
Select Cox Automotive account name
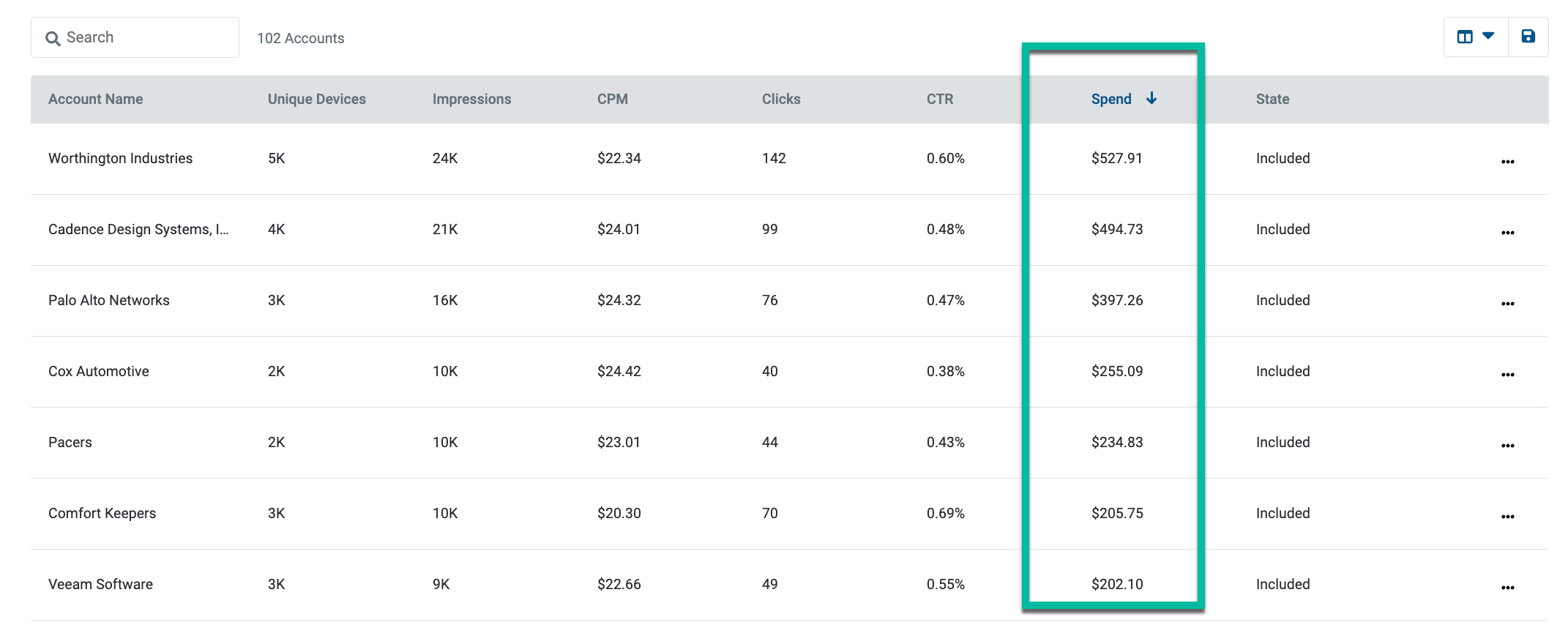coord(98,371)
